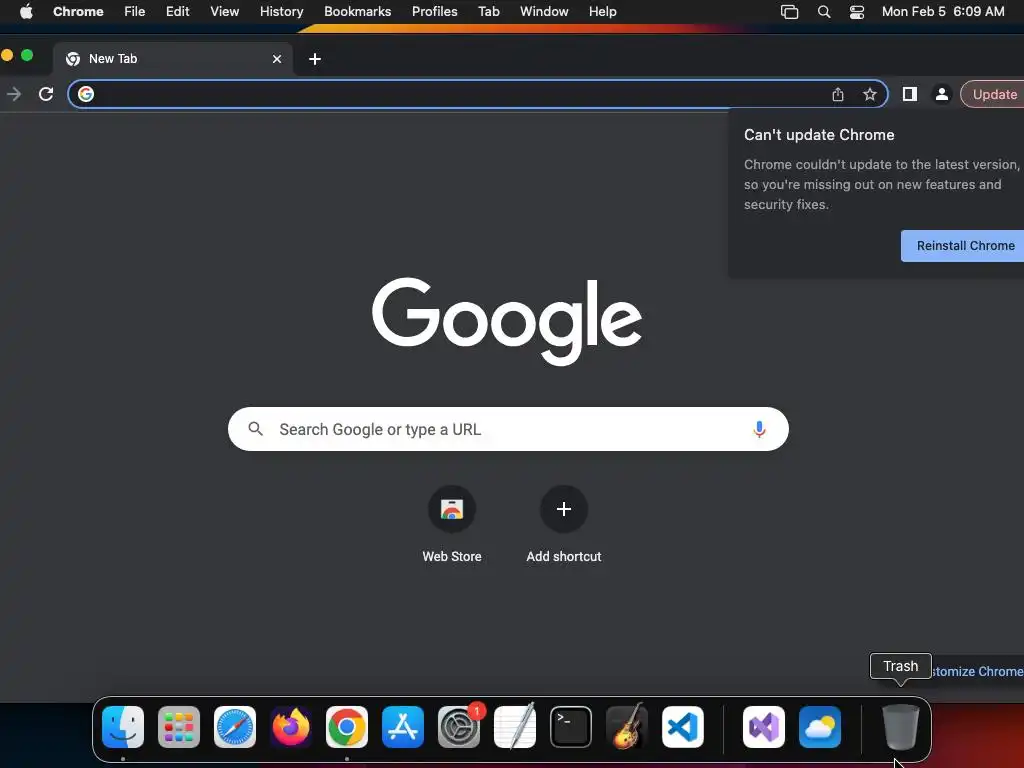Open the Profiles menu

435,12
